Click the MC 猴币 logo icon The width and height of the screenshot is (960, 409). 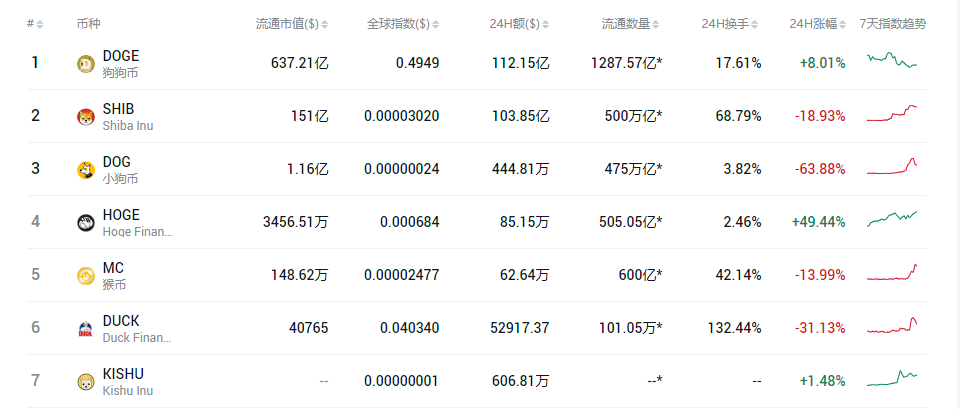click(x=86, y=276)
